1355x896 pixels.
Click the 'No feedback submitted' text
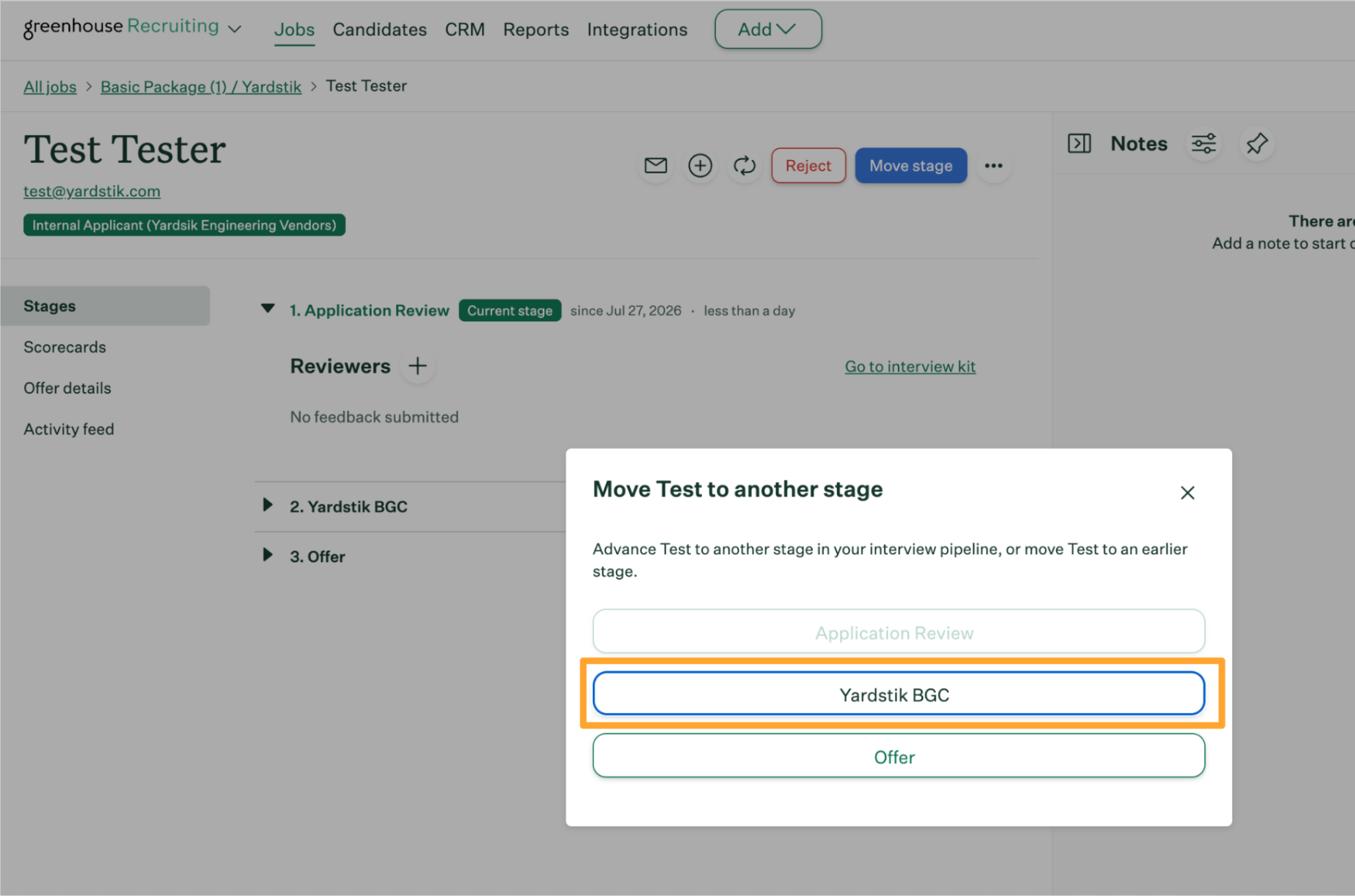pos(374,417)
